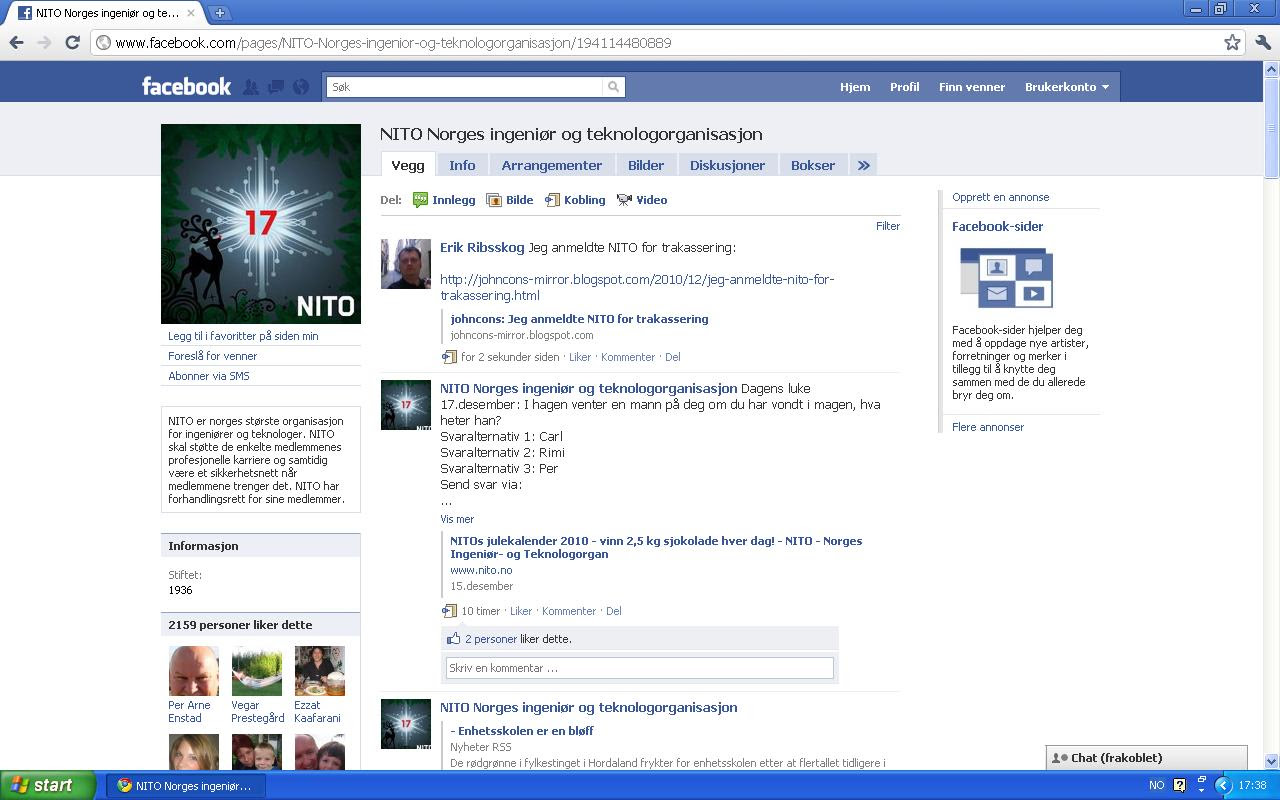Click the Chrome icon in the taskbar button
1280x800 pixels.
pos(125,785)
